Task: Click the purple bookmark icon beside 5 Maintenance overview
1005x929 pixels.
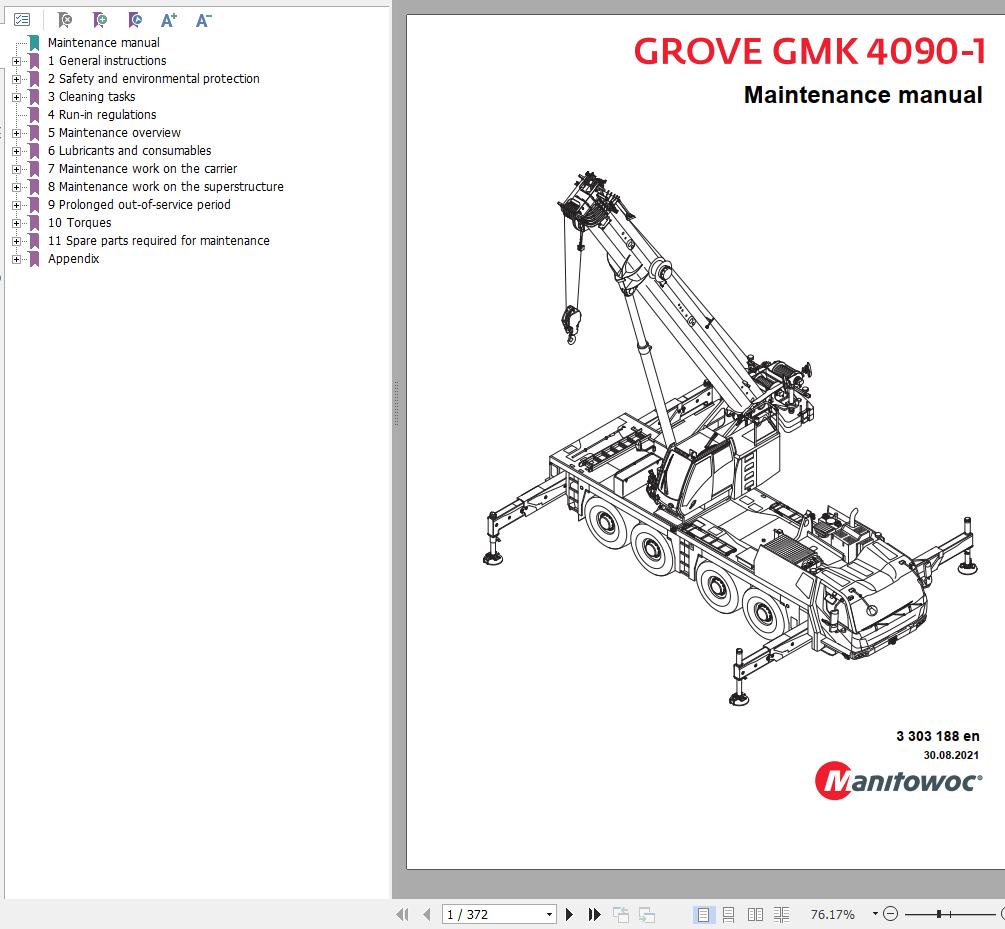Action: [34, 133]
